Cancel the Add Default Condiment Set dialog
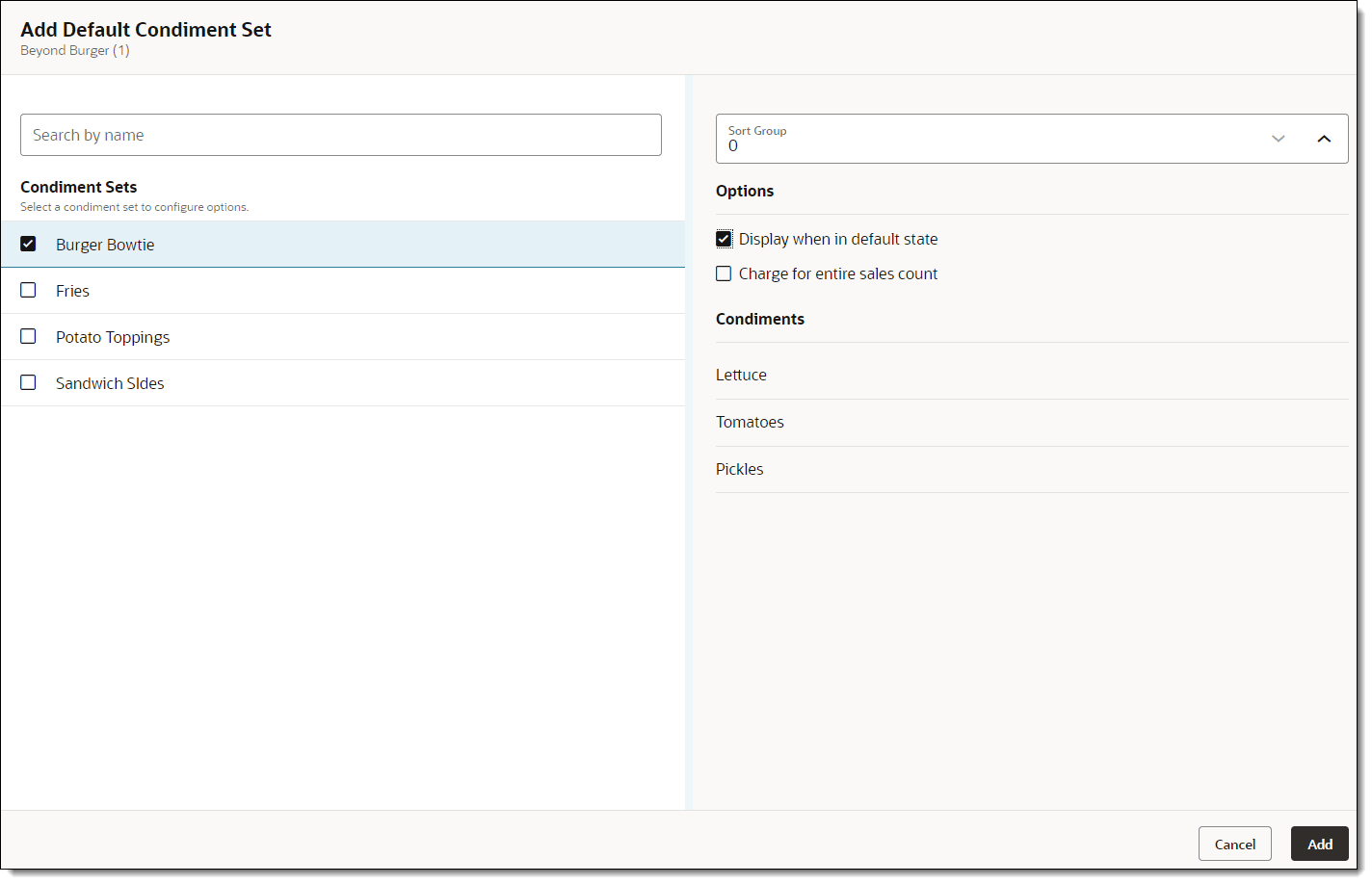Screen dimensions: 1372x884 [x=1234, y=844]
